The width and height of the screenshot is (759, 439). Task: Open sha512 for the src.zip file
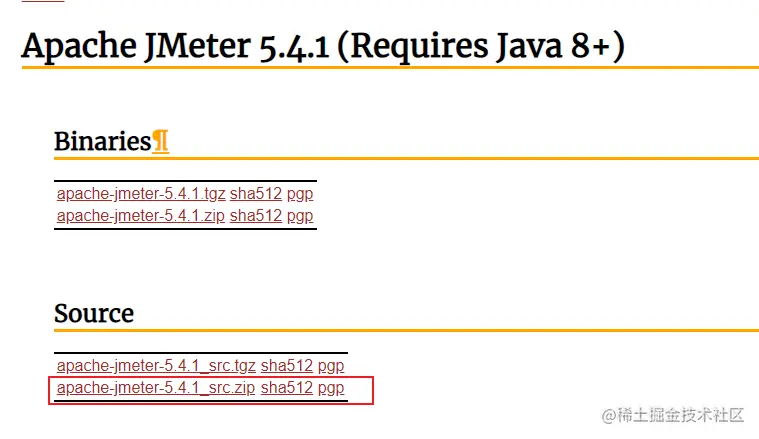287,388
